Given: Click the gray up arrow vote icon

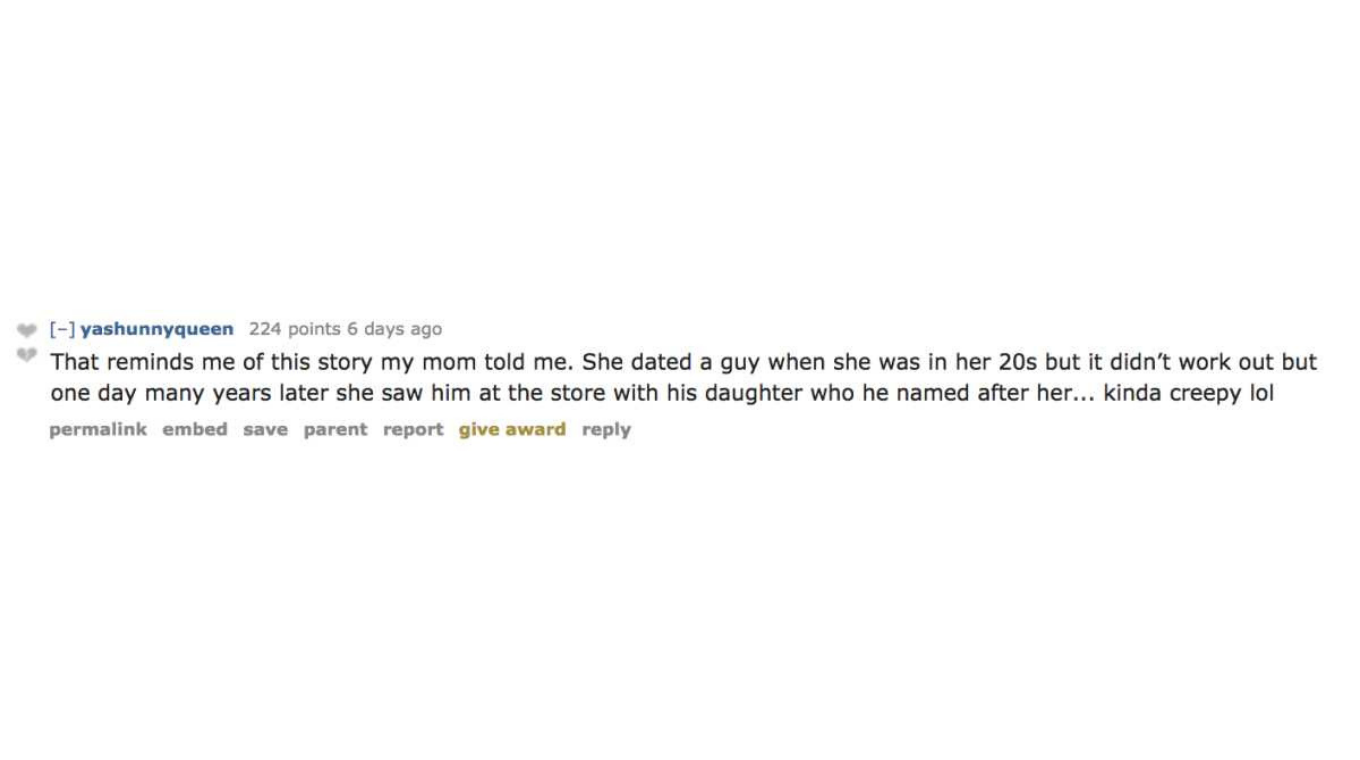Looking at the screenshot, I should click(x=26, y=330).
